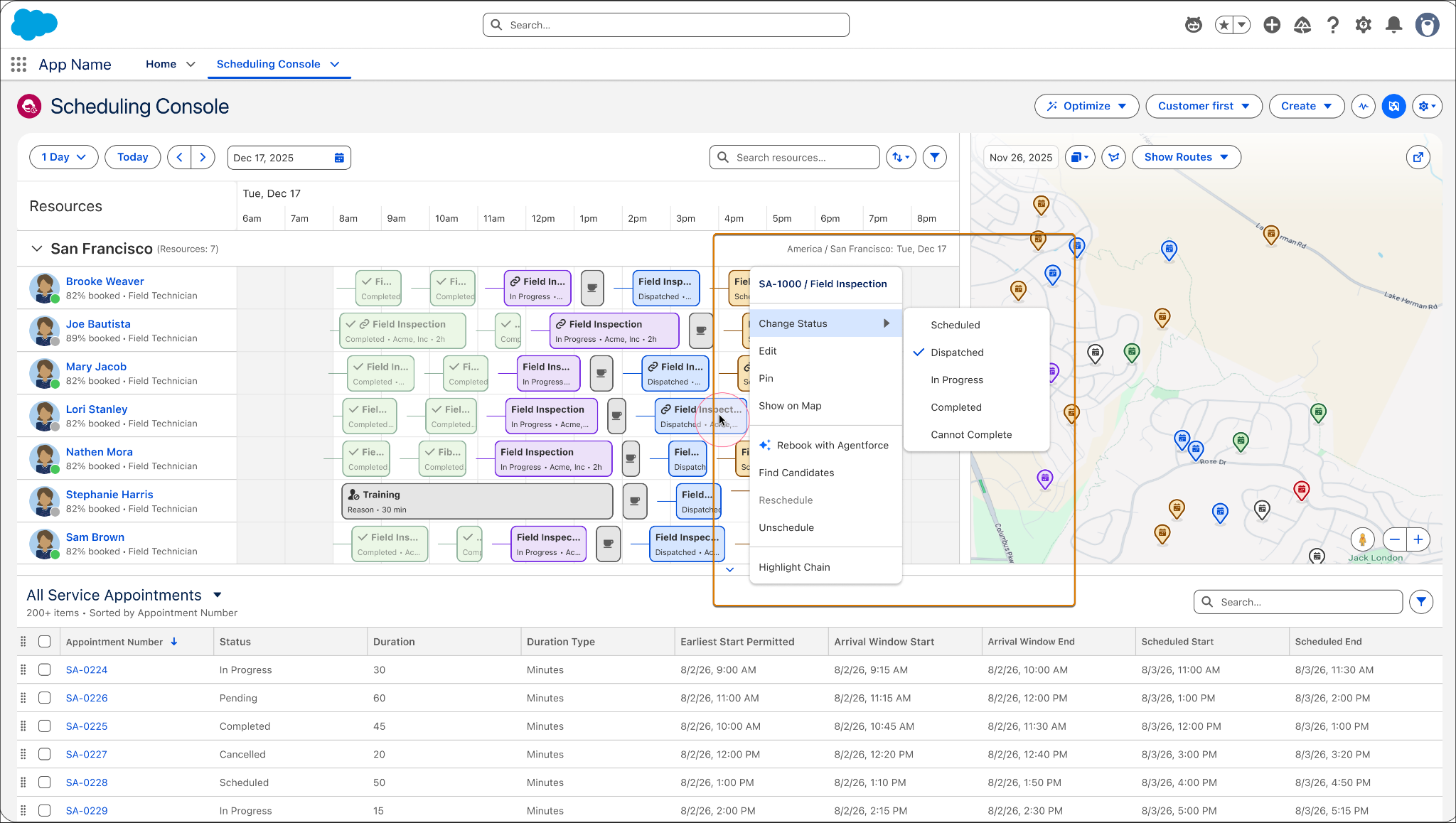Toggle the blue map panel icon
Viewport: 1456px width, 823px height.
1393,107
